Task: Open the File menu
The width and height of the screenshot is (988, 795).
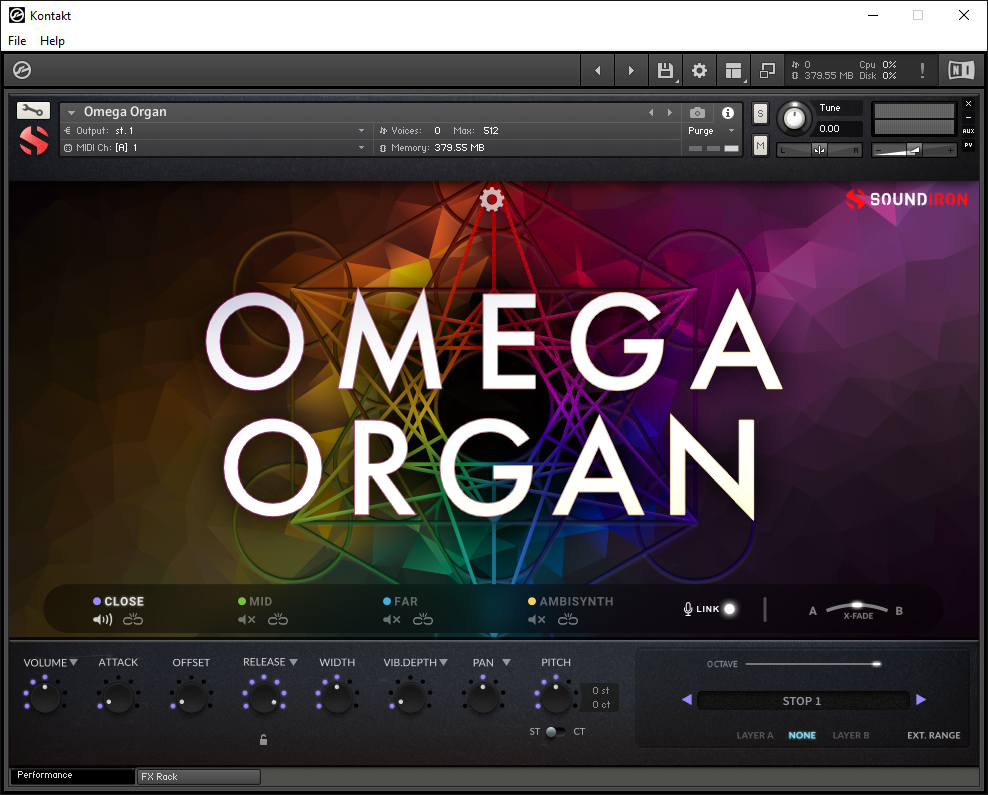Action: pyautogui.click(x=17, y=40)
